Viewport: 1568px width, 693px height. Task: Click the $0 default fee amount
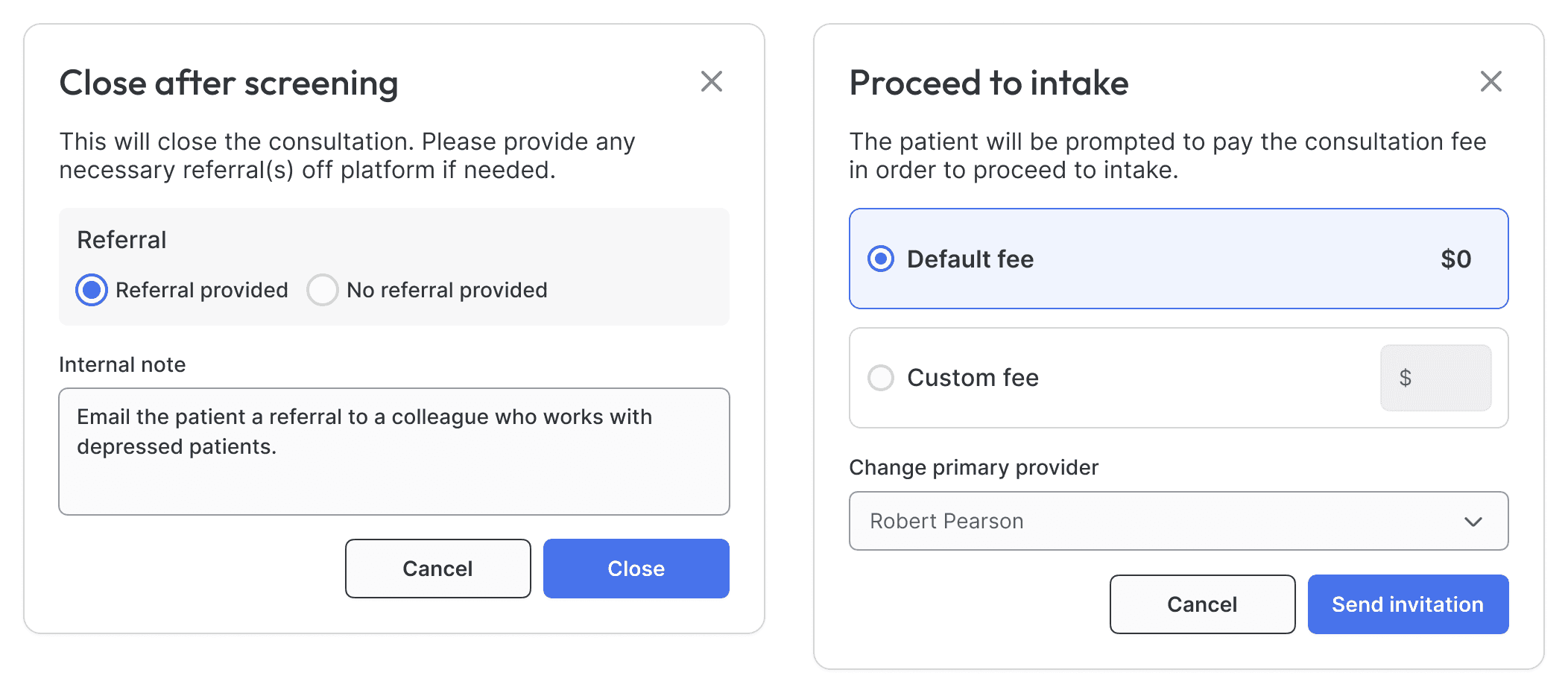1455,259
